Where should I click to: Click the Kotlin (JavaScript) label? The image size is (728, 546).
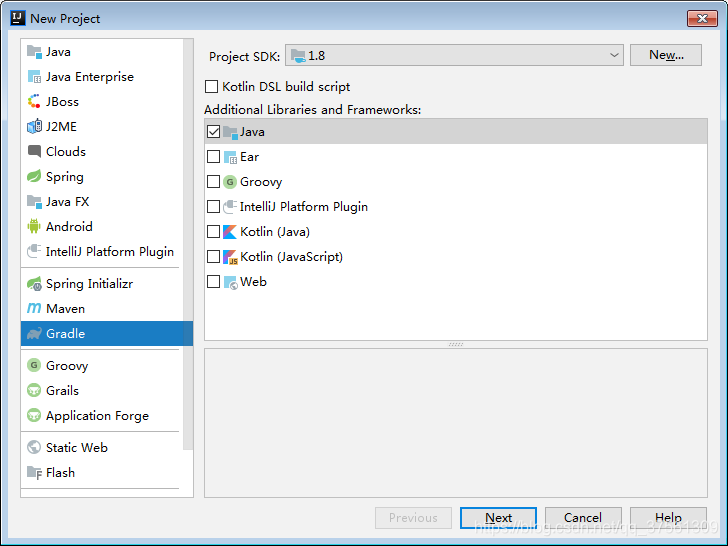pos(291,257)
